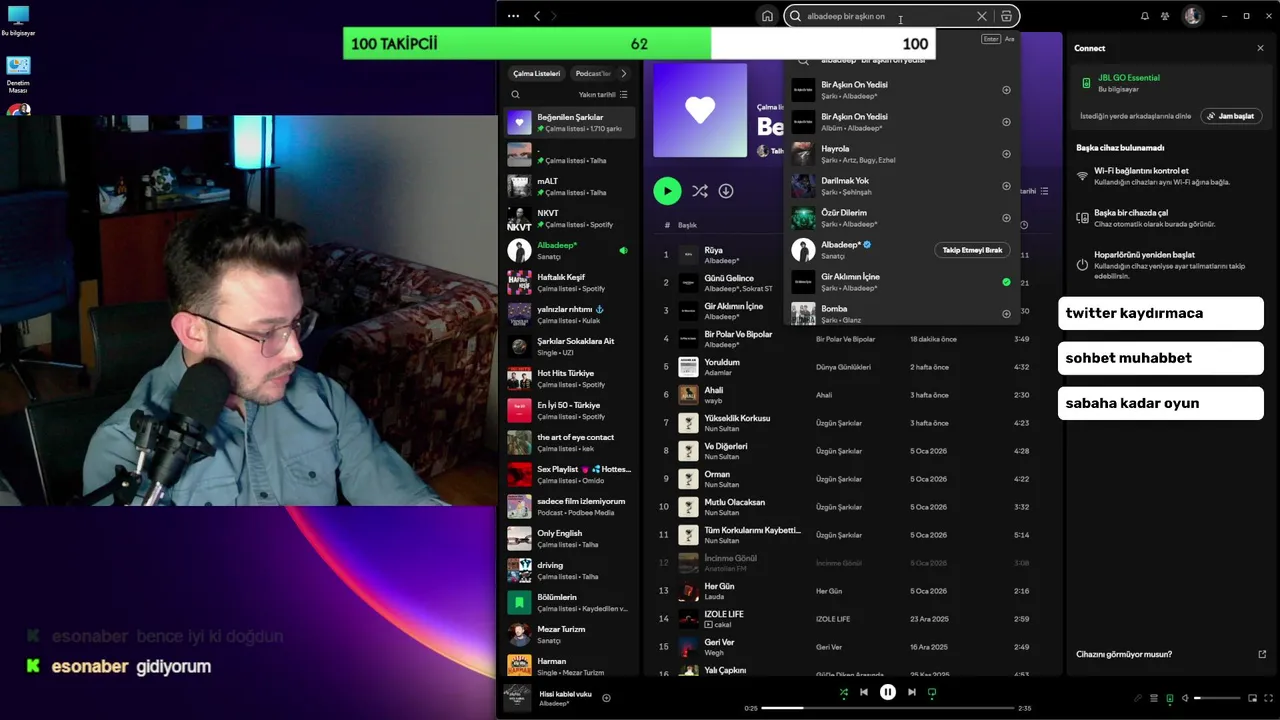Viewport: 1280px width, 720px height.
Task: Select JBL GO Essential device
Action: coord(1168,83)
